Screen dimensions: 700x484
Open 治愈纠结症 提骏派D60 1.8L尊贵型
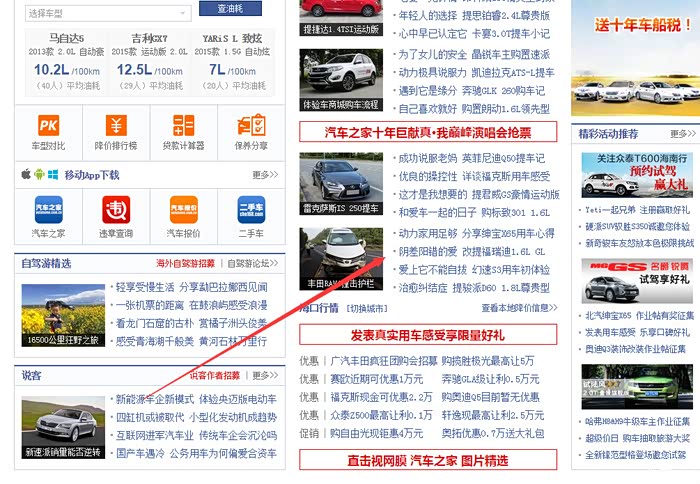[474, 288]
